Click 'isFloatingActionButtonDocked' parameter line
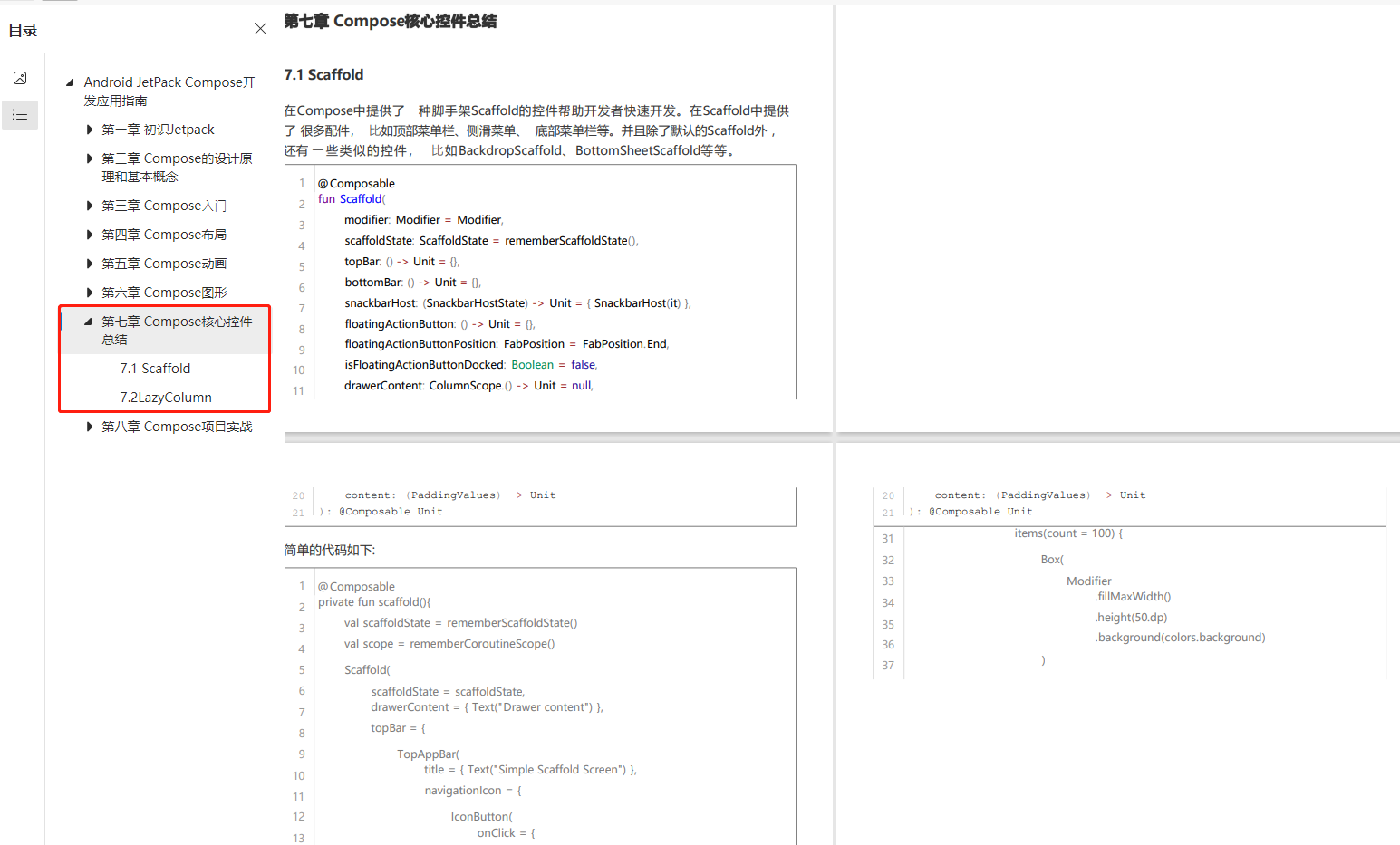This screenshot has height=845, width=1400. click(x=470, y=365)
